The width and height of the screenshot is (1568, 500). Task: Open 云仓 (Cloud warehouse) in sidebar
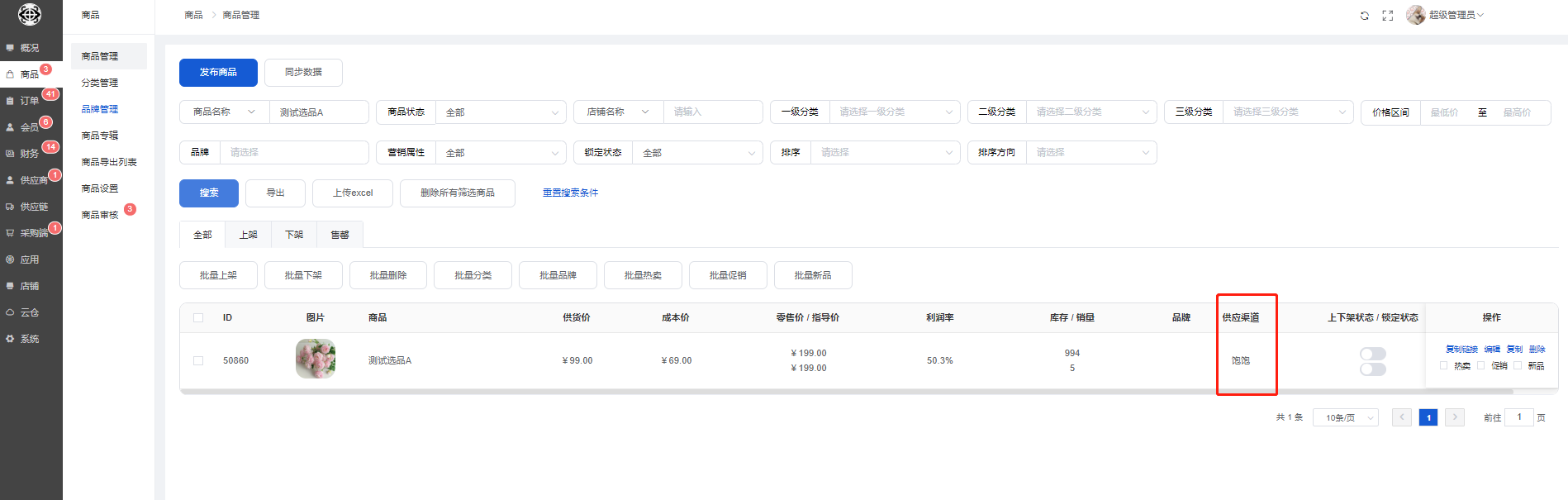click(x=30, y=312)
